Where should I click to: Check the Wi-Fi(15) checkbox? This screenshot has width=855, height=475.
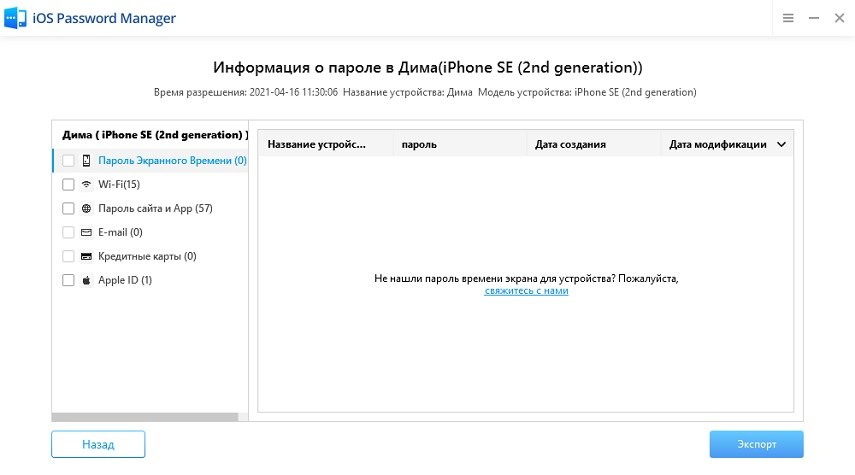(x=68, y=184)
